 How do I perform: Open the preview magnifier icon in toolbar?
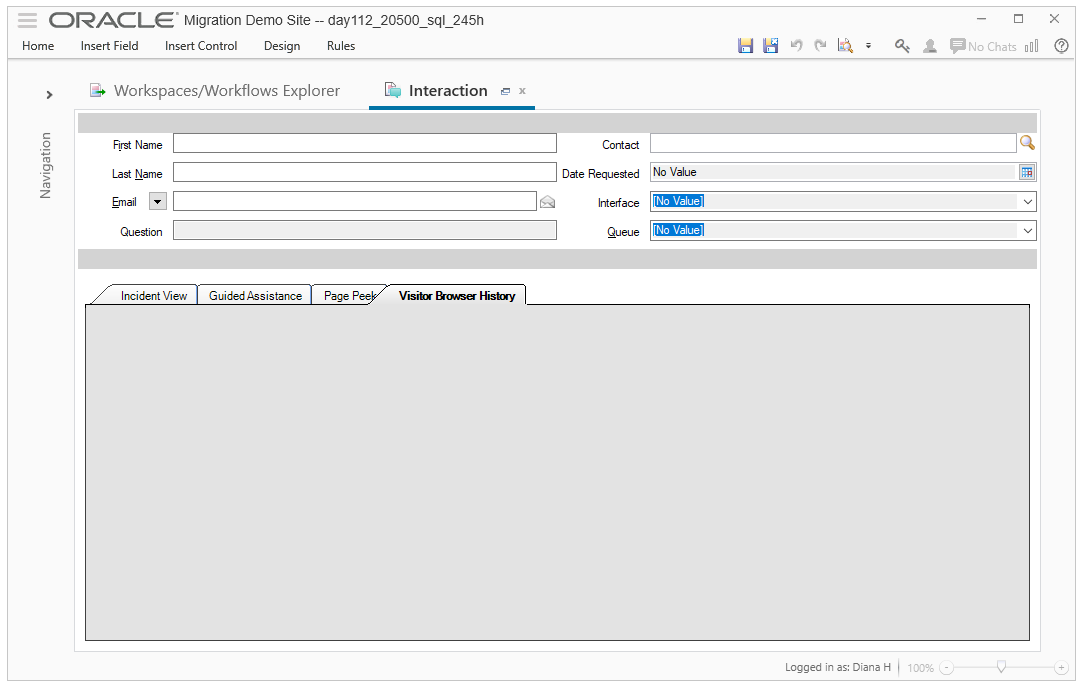tap(845, 46)
